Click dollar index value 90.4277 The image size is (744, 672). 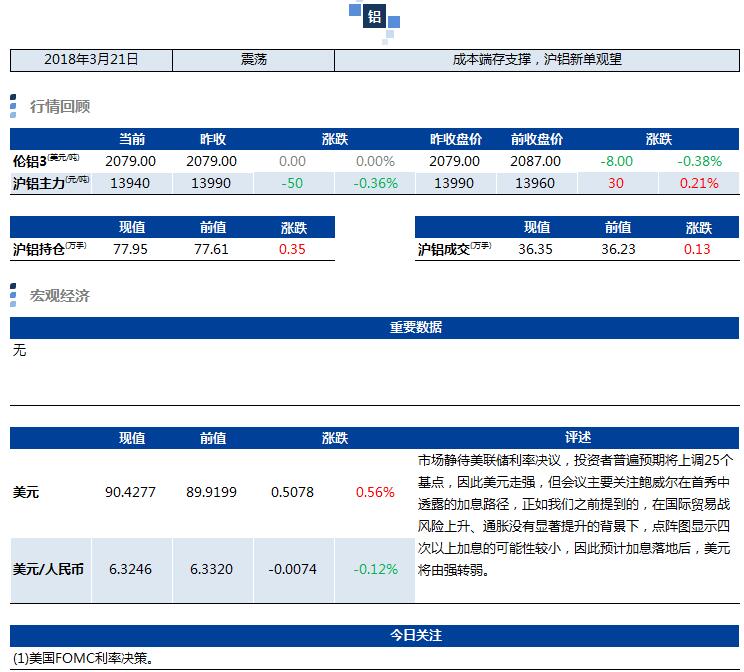pos(130,492)
